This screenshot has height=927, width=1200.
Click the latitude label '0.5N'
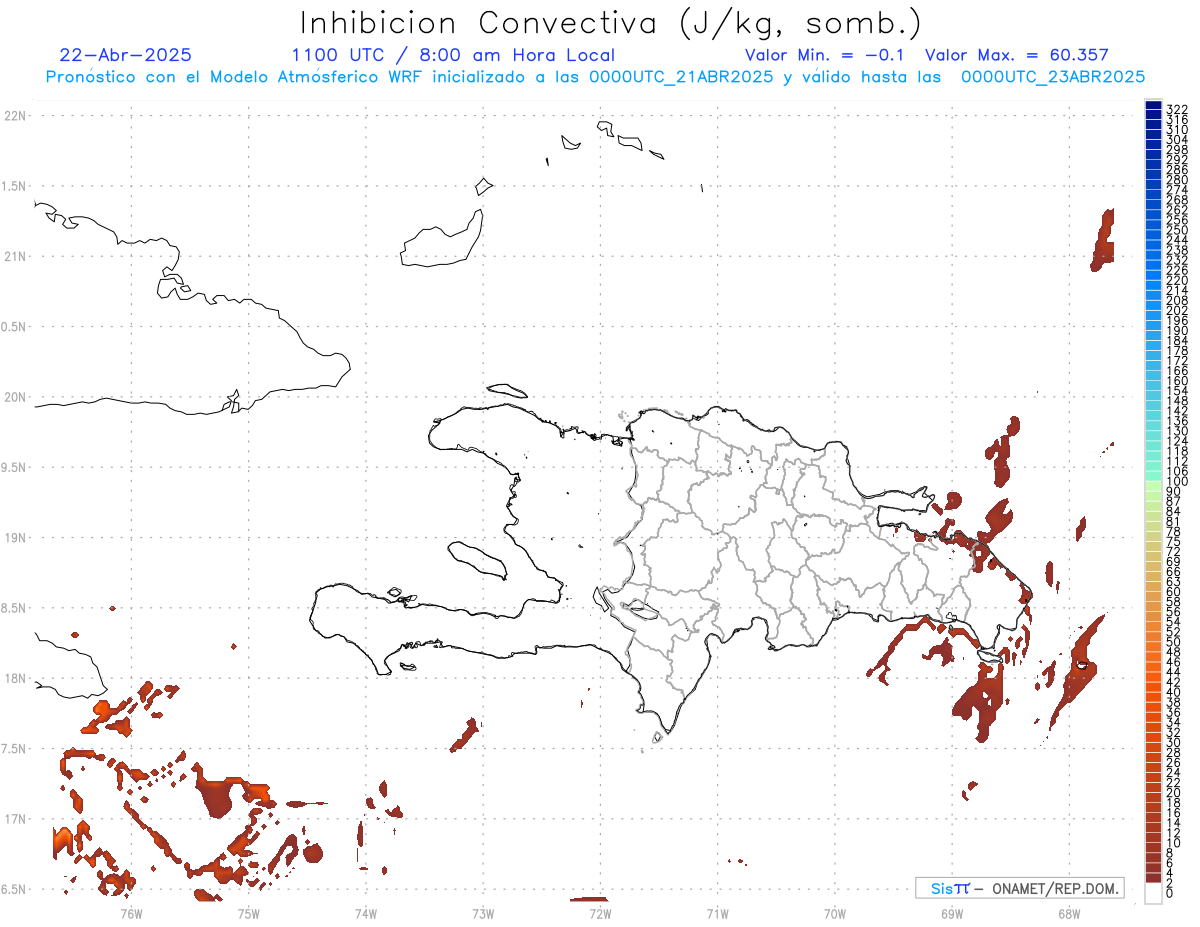click(x=14, y=327)
